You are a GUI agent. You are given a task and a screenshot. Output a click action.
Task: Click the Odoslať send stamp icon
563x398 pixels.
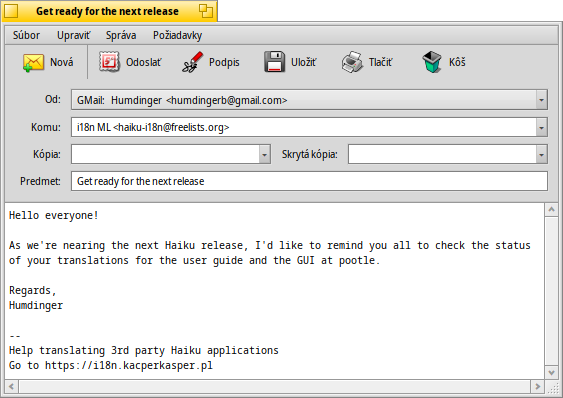coord(109,62)
